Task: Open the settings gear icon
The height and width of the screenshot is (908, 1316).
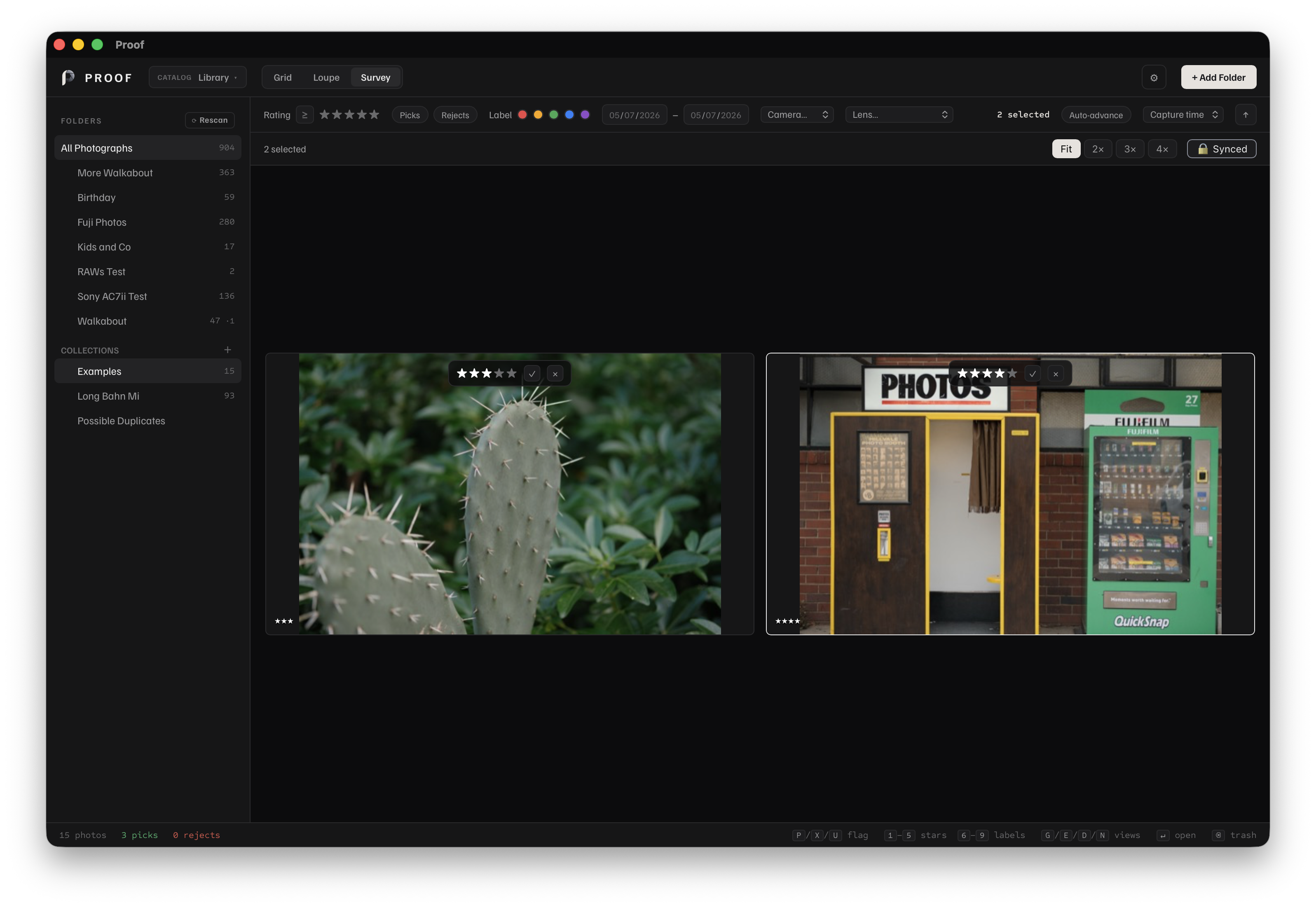Action: pos(1153,77)
